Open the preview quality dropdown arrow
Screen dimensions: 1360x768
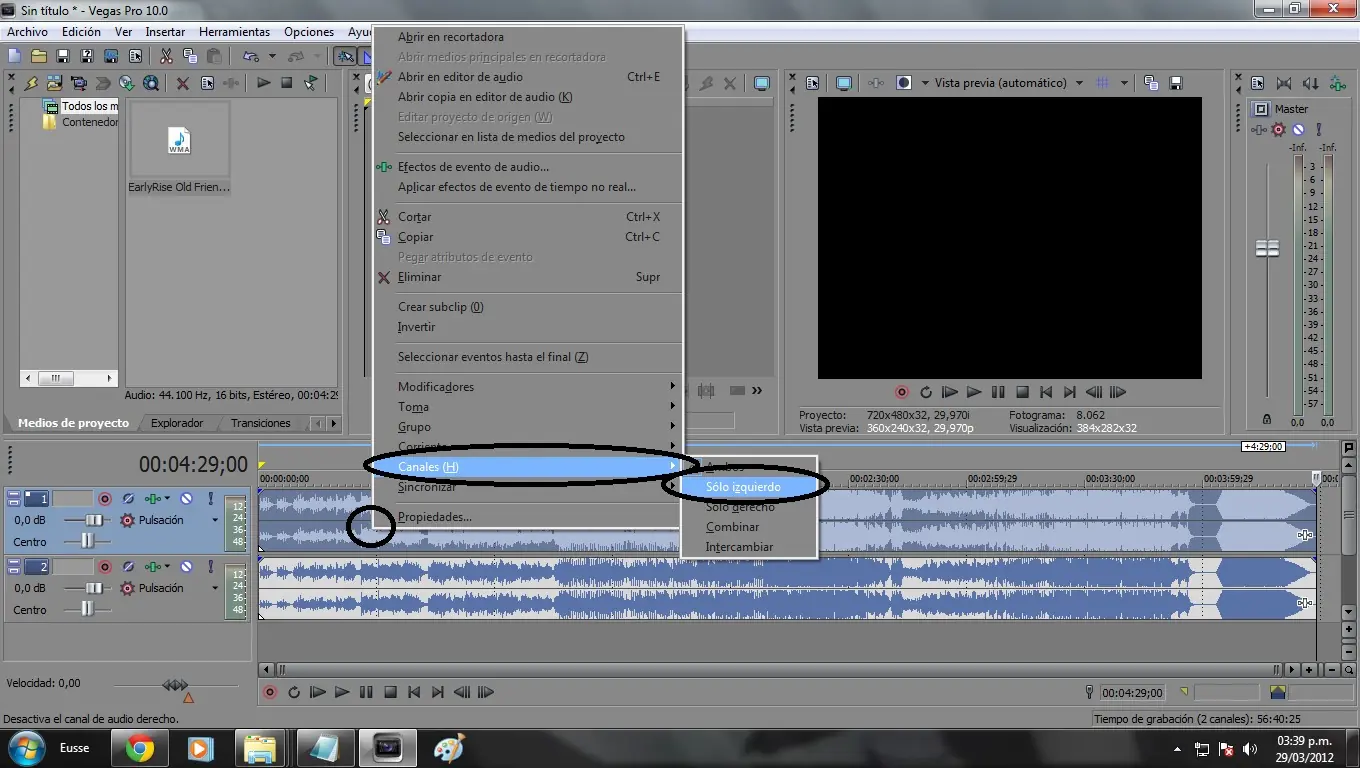click(x=1080, y=83)
